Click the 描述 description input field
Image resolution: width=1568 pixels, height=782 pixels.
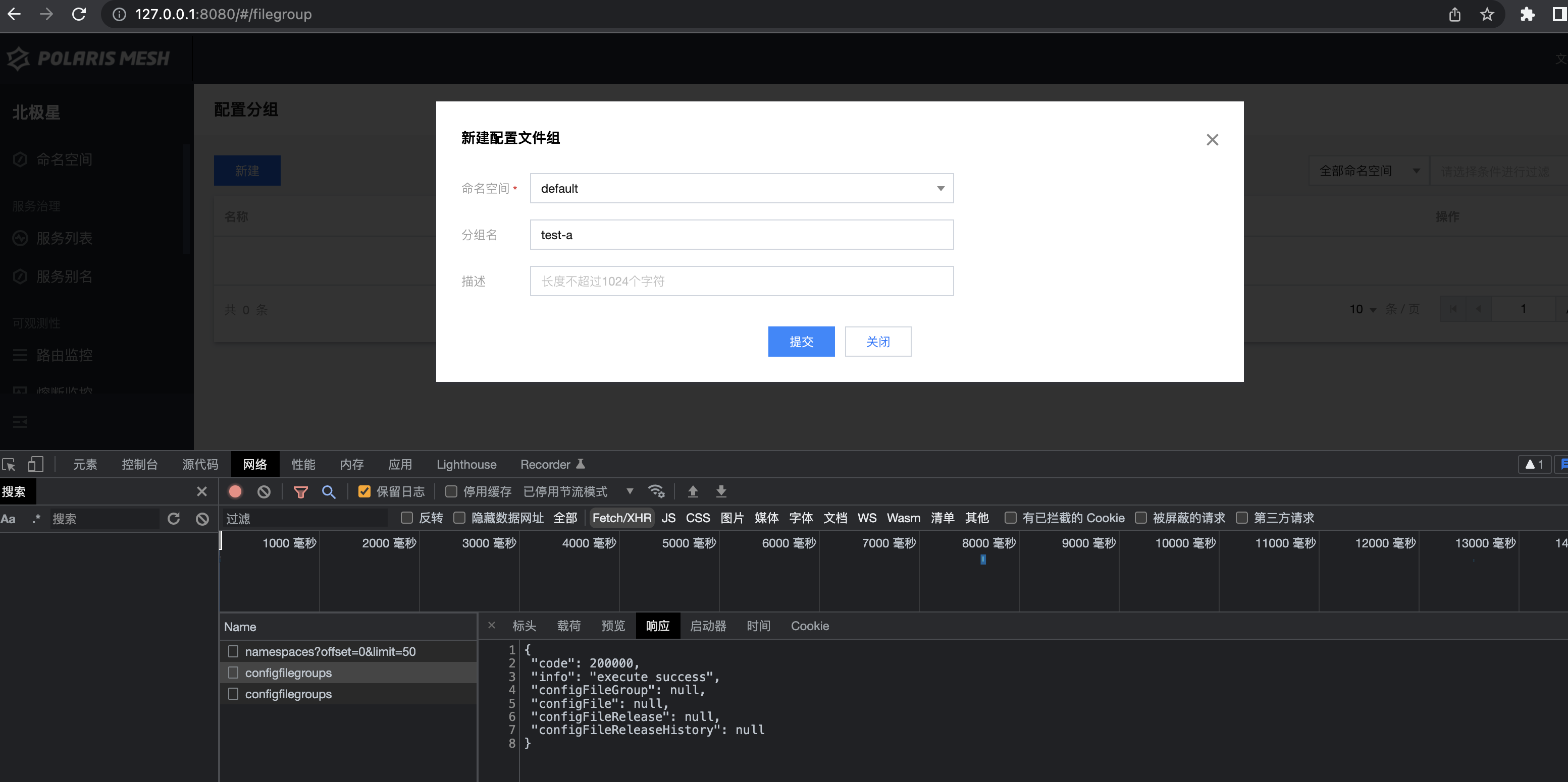[x=742, y=281]
